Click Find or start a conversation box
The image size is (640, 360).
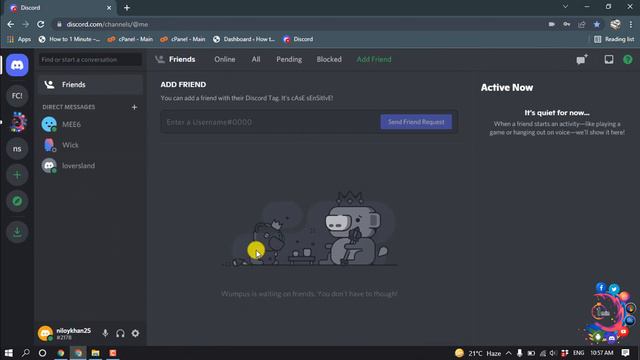[x=90, y=60]
